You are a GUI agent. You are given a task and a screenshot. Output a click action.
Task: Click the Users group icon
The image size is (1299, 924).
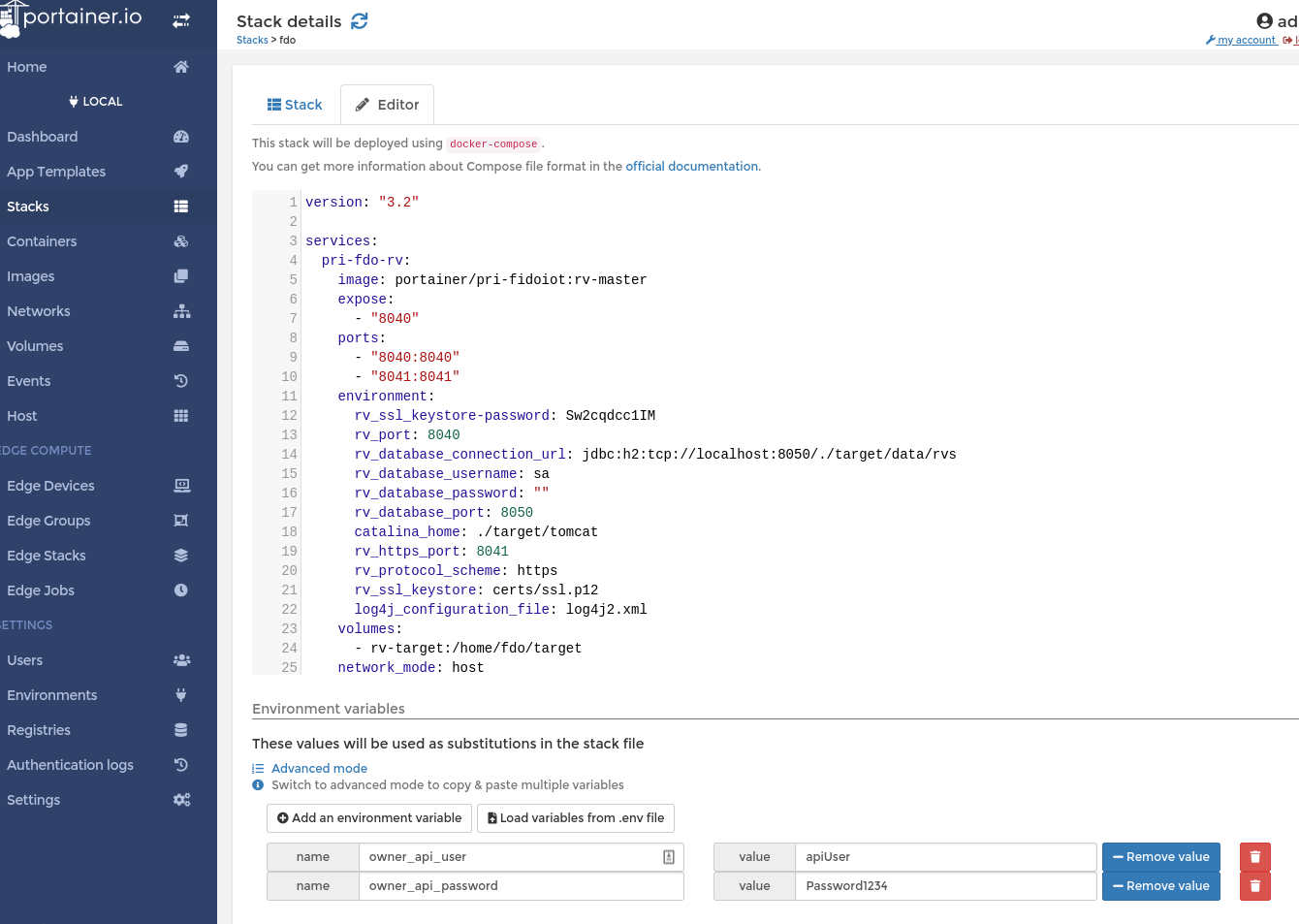point(181,660)
